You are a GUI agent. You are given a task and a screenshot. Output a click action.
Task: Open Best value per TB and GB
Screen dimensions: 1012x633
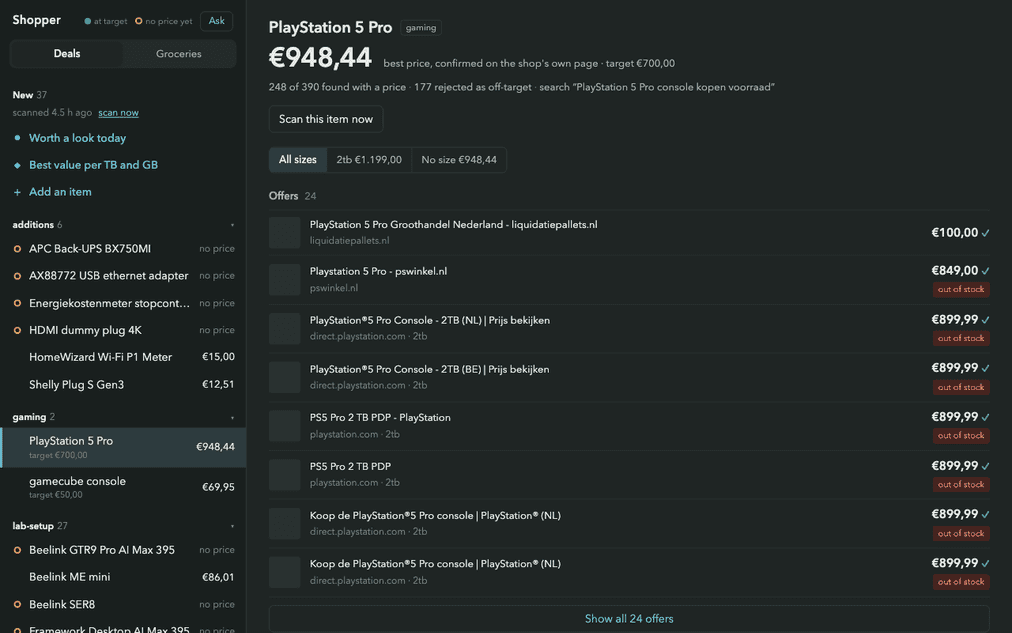(94, 165)
